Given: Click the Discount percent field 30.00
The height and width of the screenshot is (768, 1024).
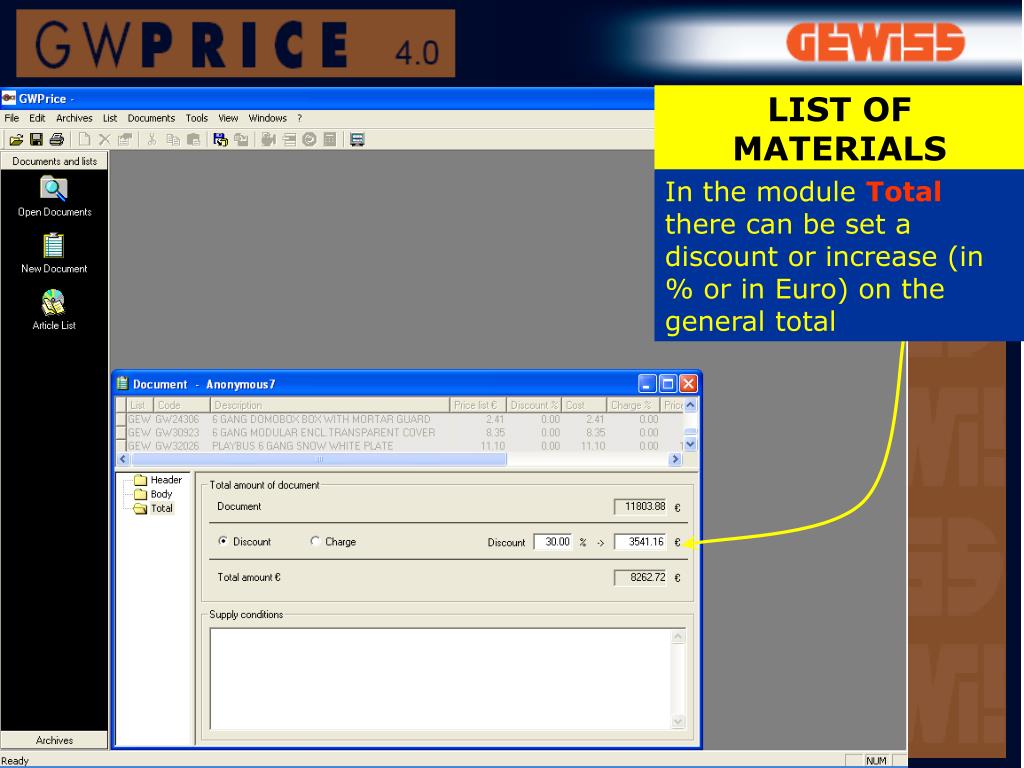Looking at the screenshot, I should (553, 541).
